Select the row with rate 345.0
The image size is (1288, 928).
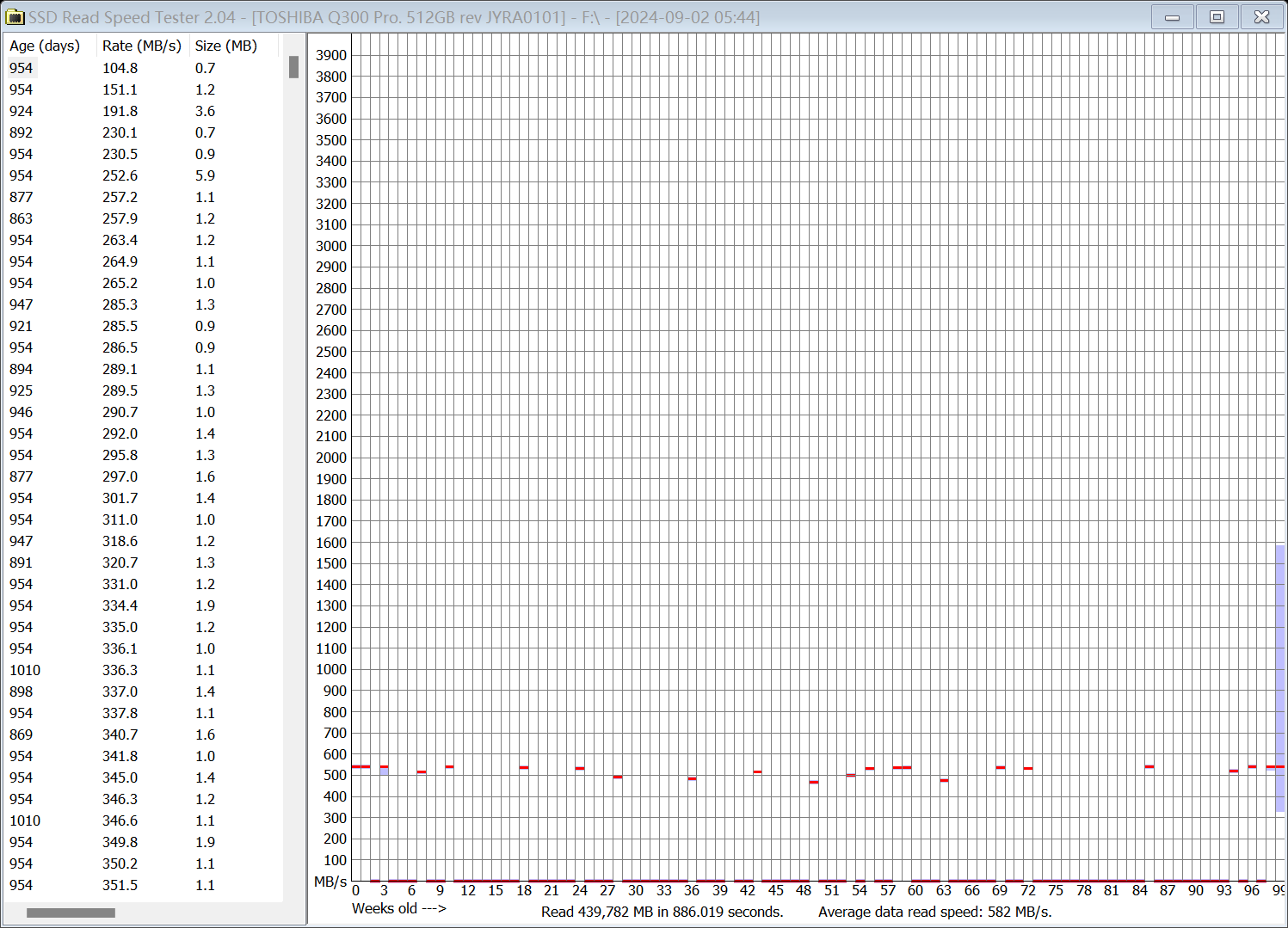[x=144, y=777]
